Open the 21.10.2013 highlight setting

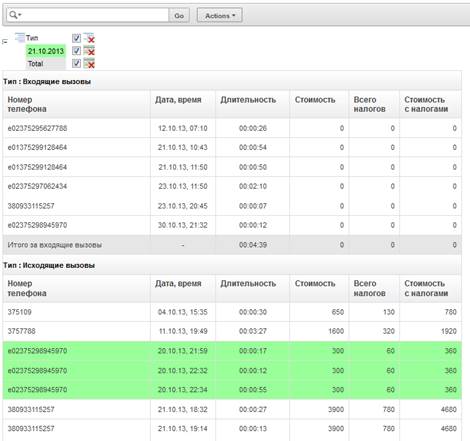[x=46, y=51]
